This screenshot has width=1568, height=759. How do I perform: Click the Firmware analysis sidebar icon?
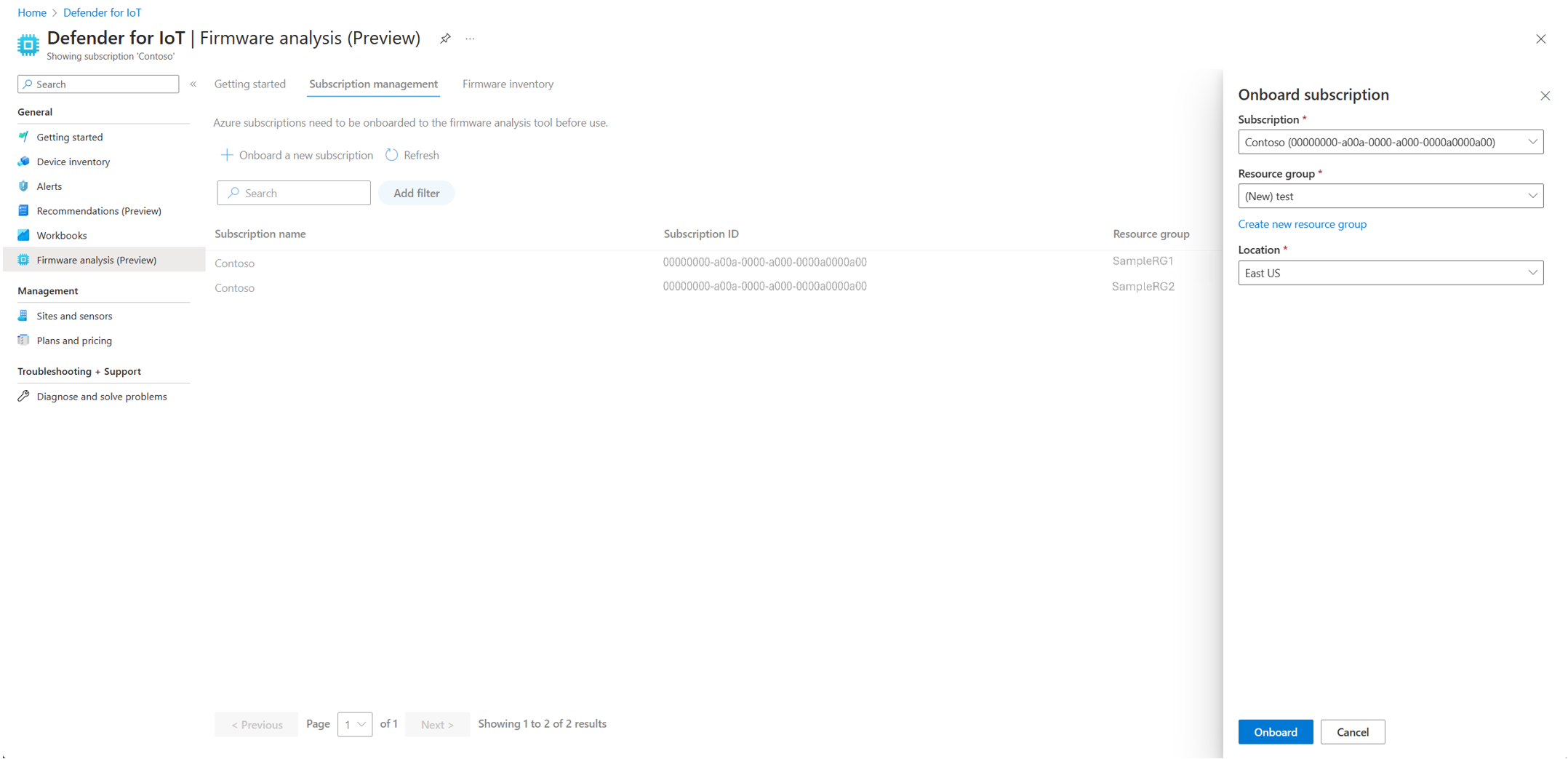pyautogui.click(x=24, y=260)
